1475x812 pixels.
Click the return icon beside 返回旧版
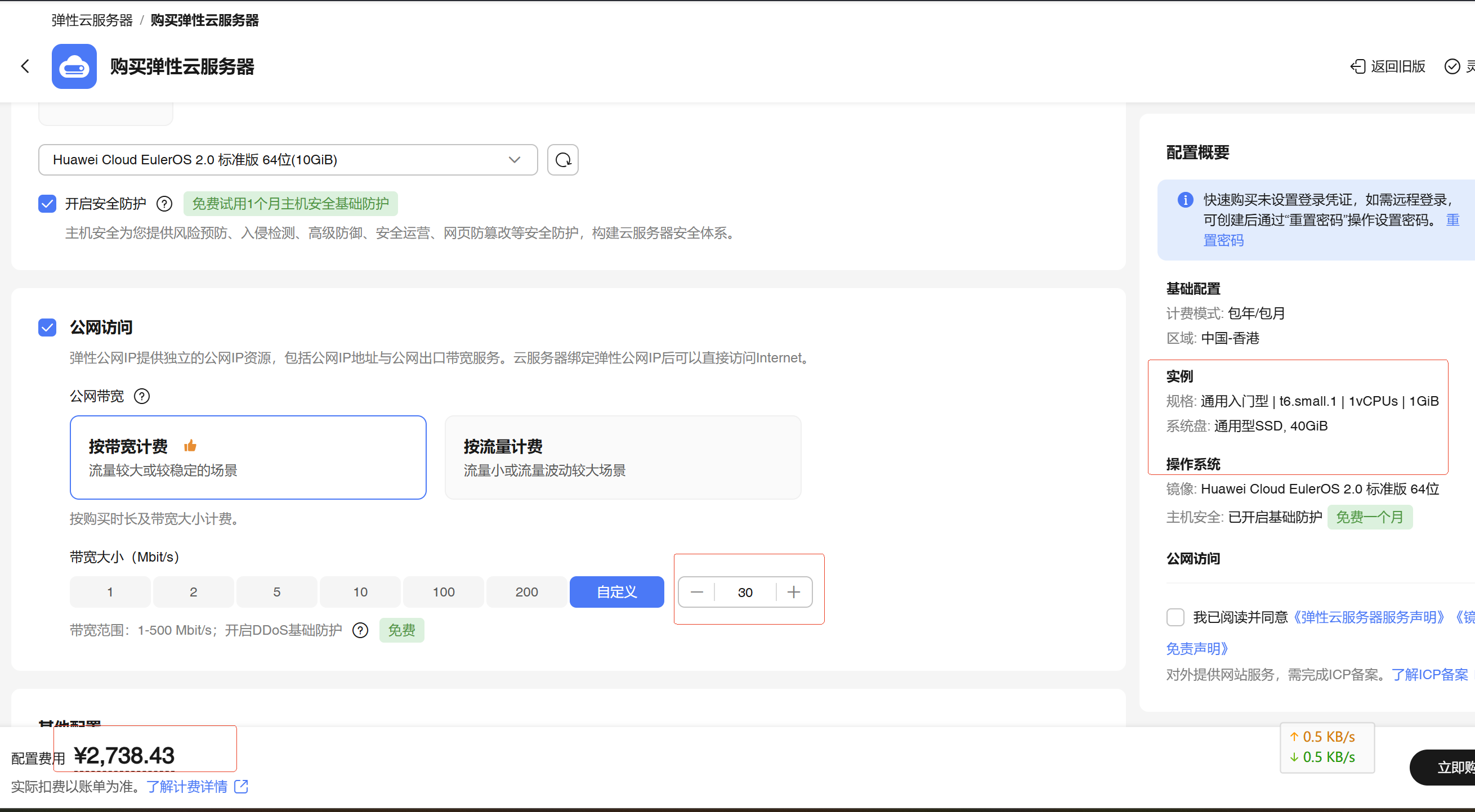1358,66
